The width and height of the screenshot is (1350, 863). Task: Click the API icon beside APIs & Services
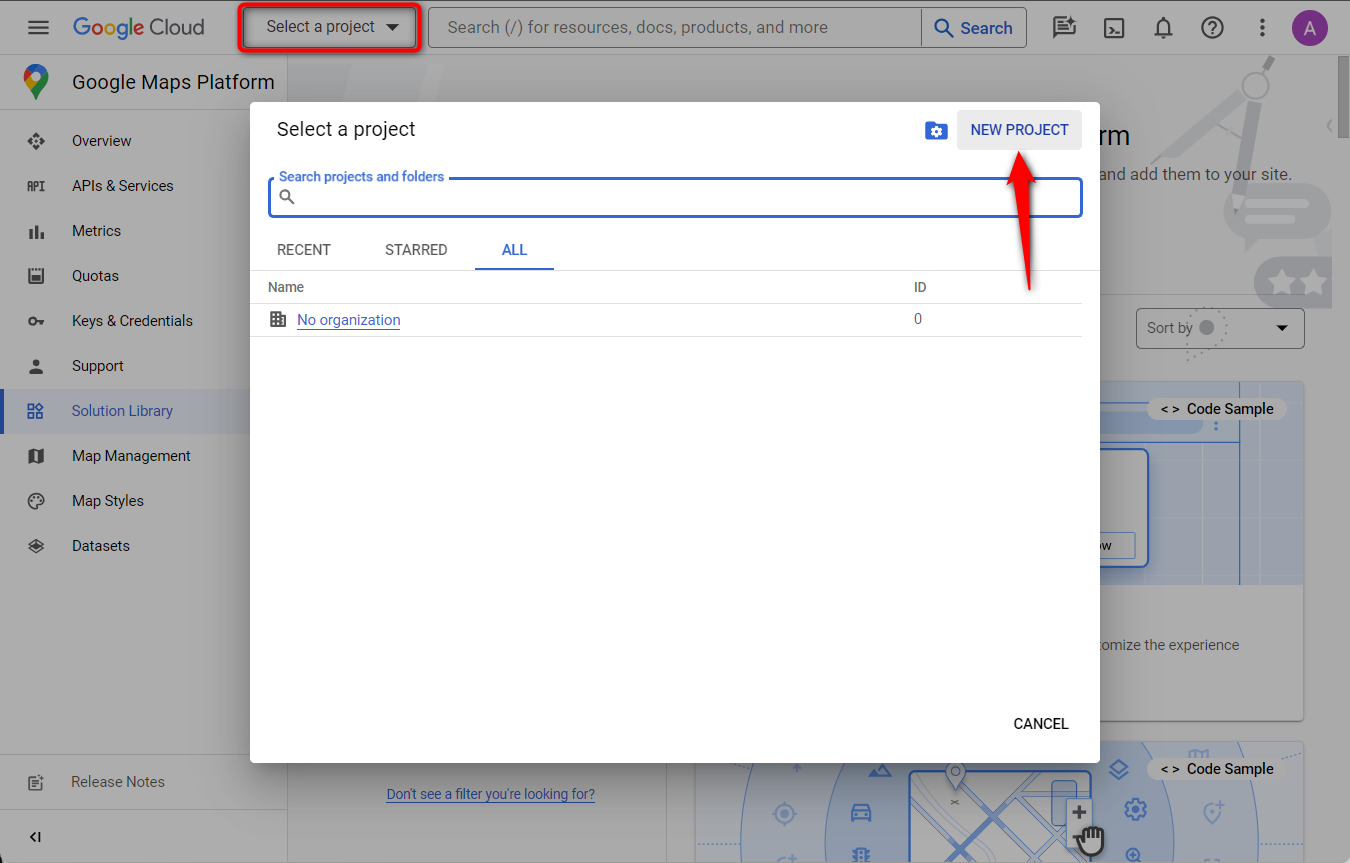(x=36, y=186)
